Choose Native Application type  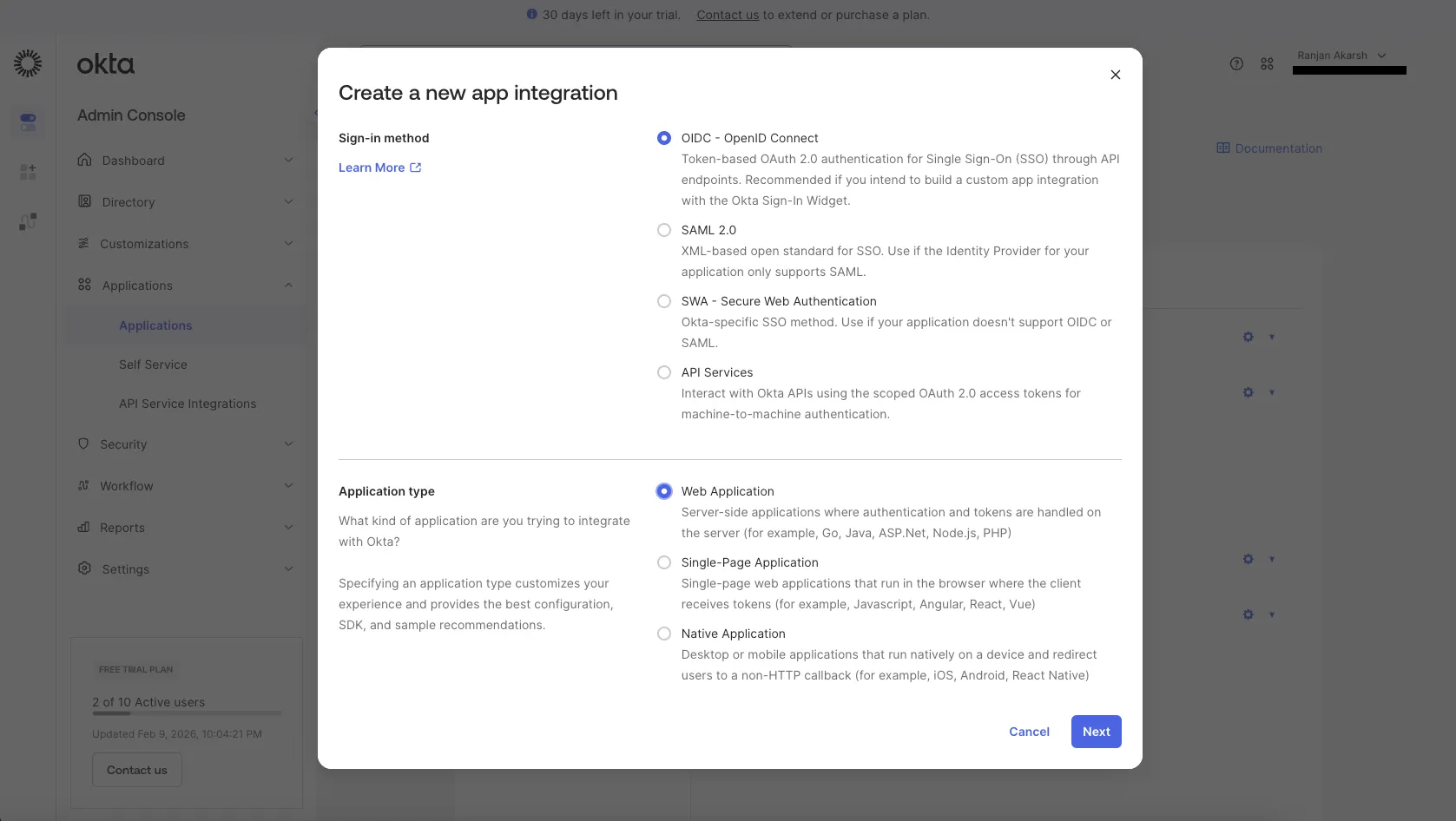click(x=664, y=634)
